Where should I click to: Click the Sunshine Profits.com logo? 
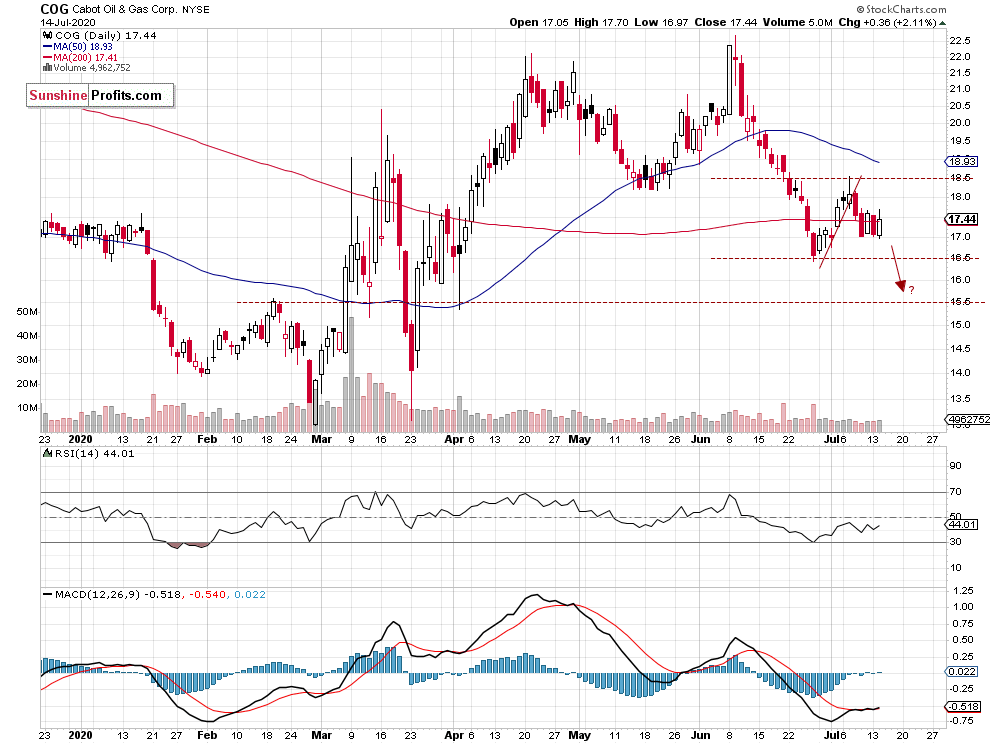pos(100,95)
